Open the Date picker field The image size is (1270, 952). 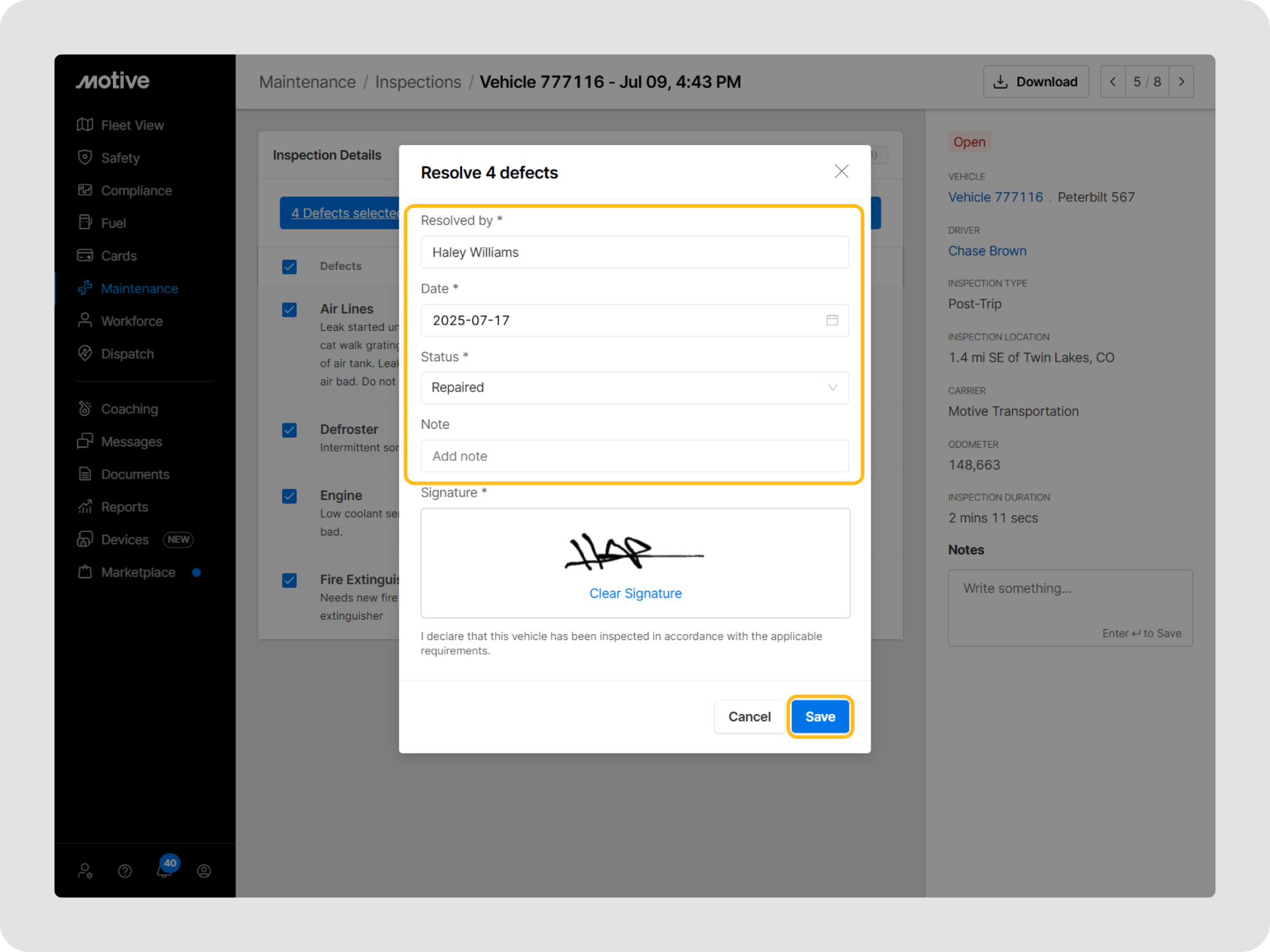[620, 320]
